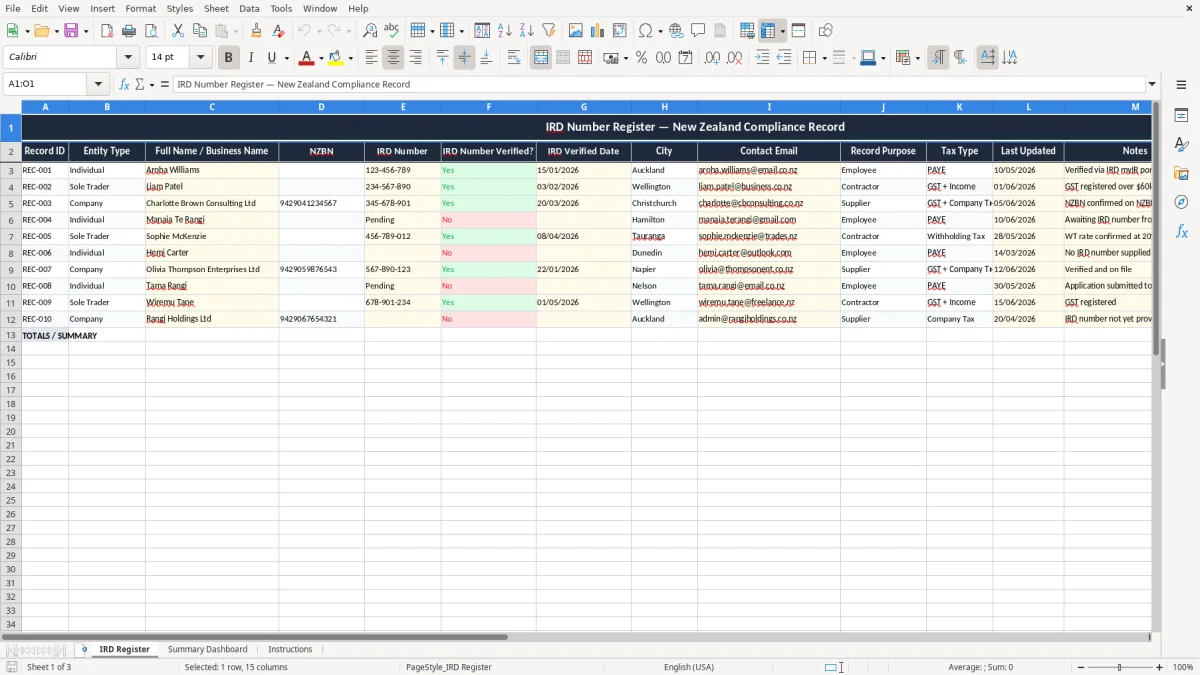The image size is (1200, 675).
Task: Open the background color dropdown arrow
Action: click(350, 58)
